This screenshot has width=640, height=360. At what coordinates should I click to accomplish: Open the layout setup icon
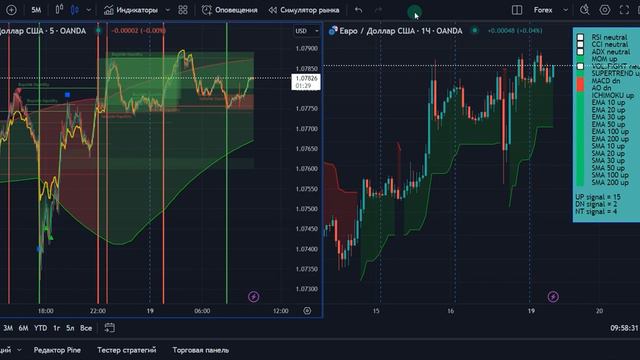pos(517,10)
